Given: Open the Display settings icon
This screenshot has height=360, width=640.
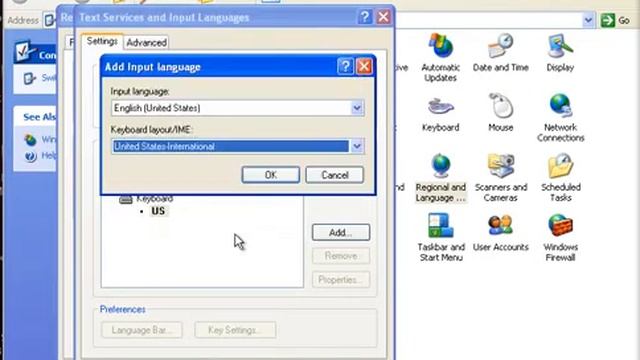Looking at the screenshot, I should pos(560,46).
